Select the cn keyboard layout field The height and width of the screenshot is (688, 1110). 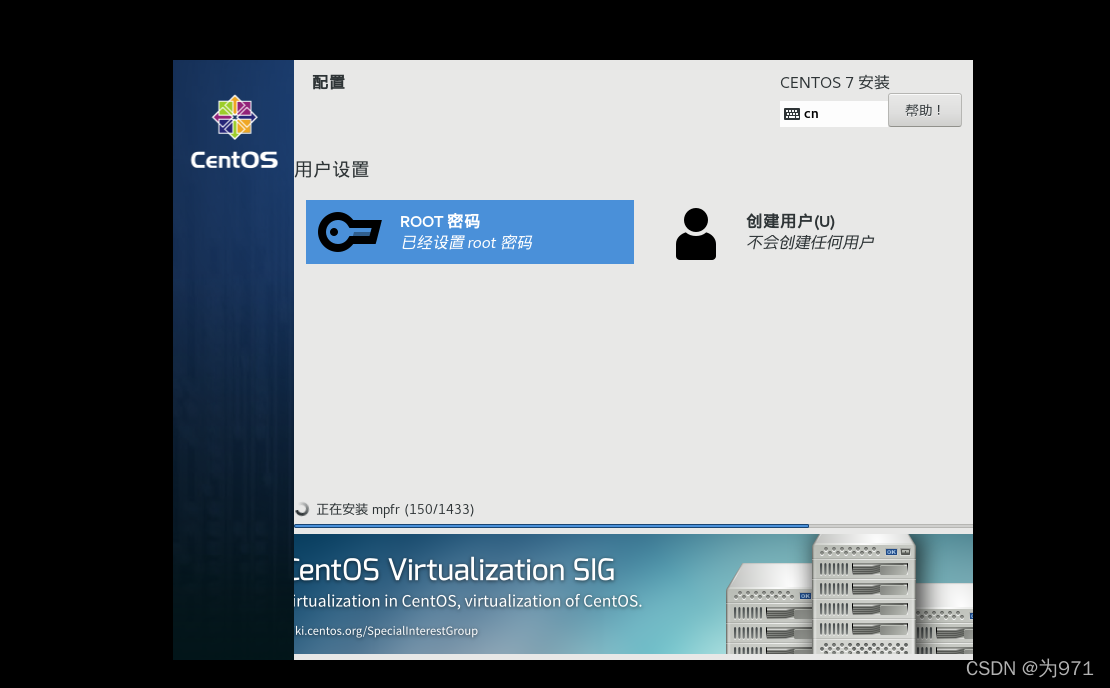tap(834, 114)
